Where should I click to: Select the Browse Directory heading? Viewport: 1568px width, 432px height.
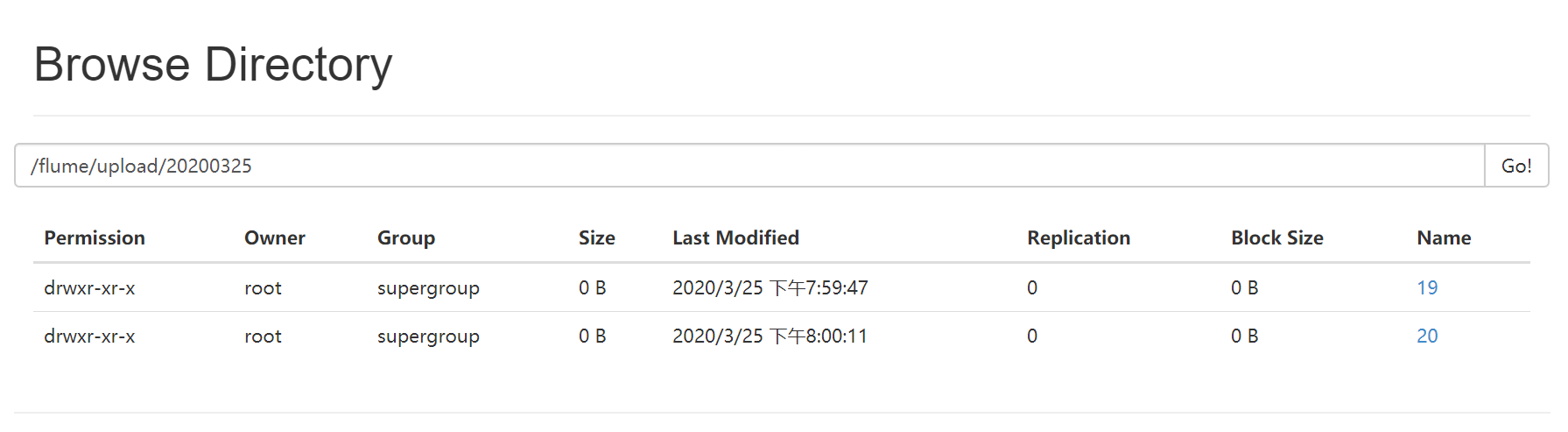(213, 65)
